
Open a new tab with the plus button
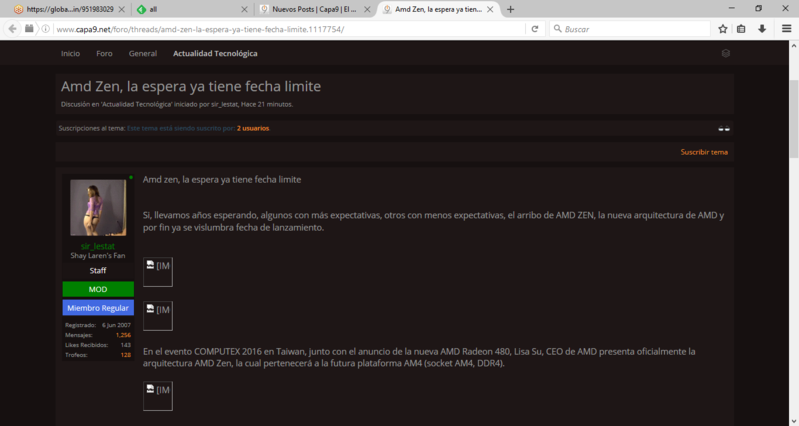pos(510,9)
